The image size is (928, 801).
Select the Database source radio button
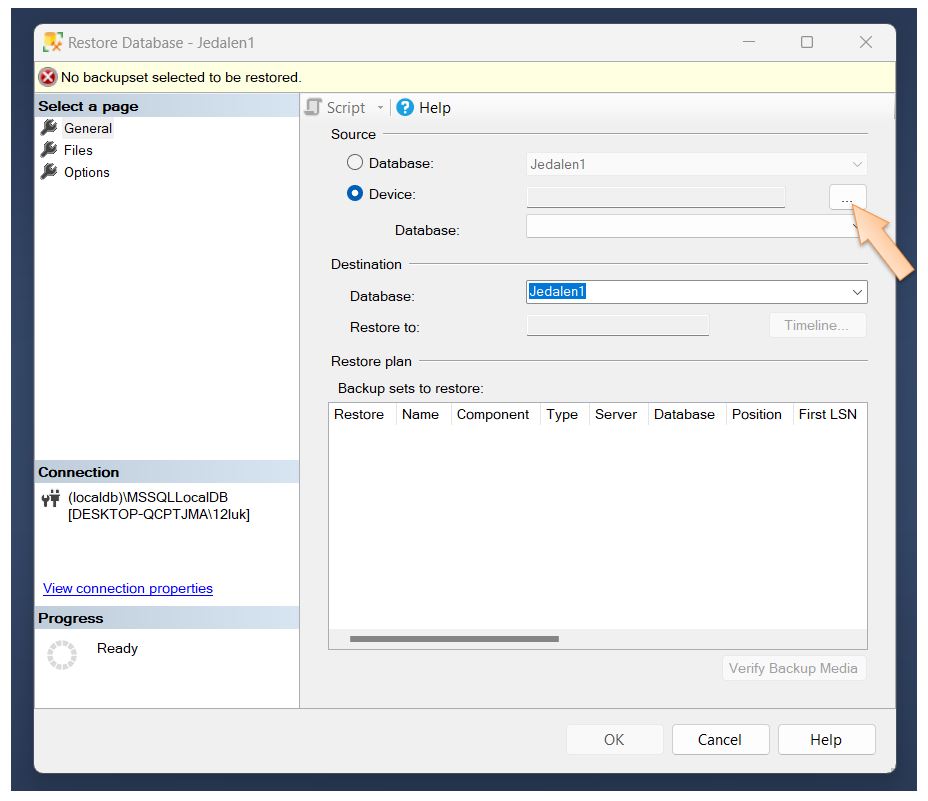pos(355,163)
